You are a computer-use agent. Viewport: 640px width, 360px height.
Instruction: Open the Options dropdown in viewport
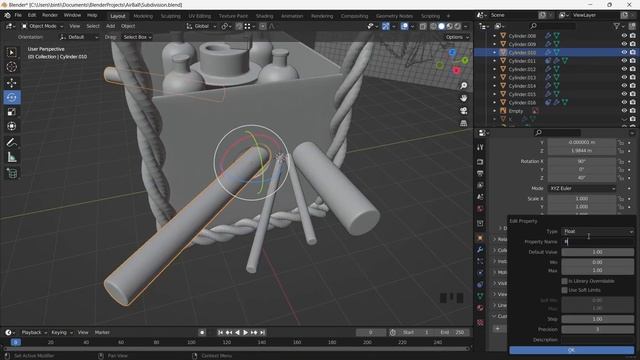457,37
